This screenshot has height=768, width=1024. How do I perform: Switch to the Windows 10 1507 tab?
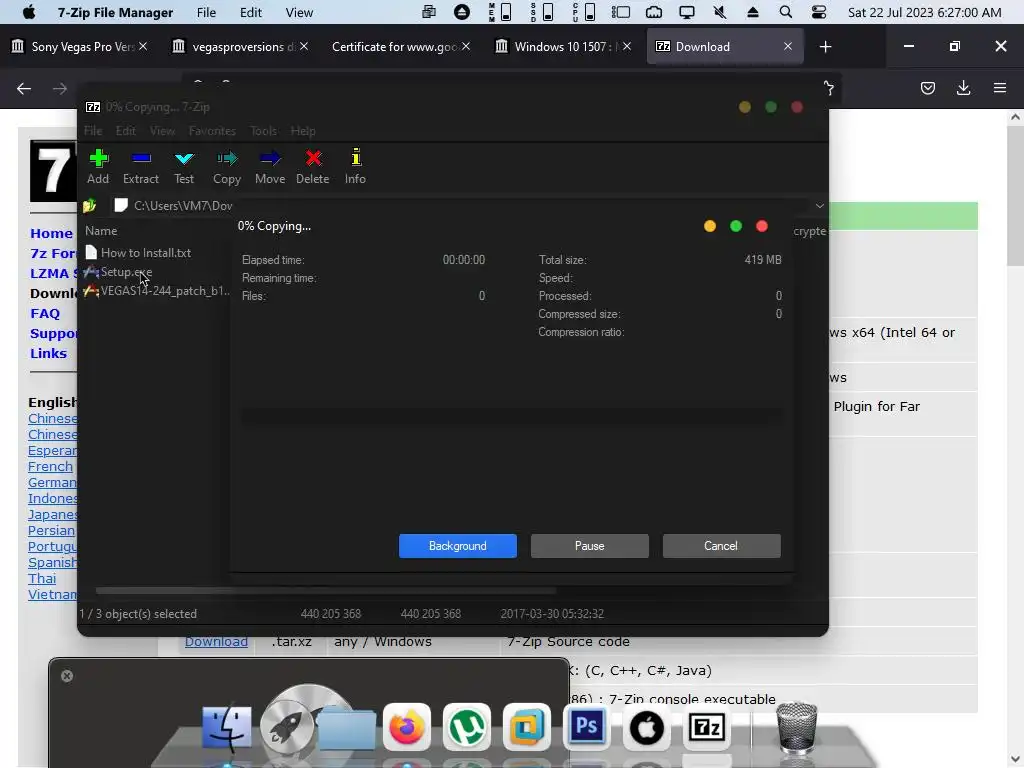click(x=561, y=46)
